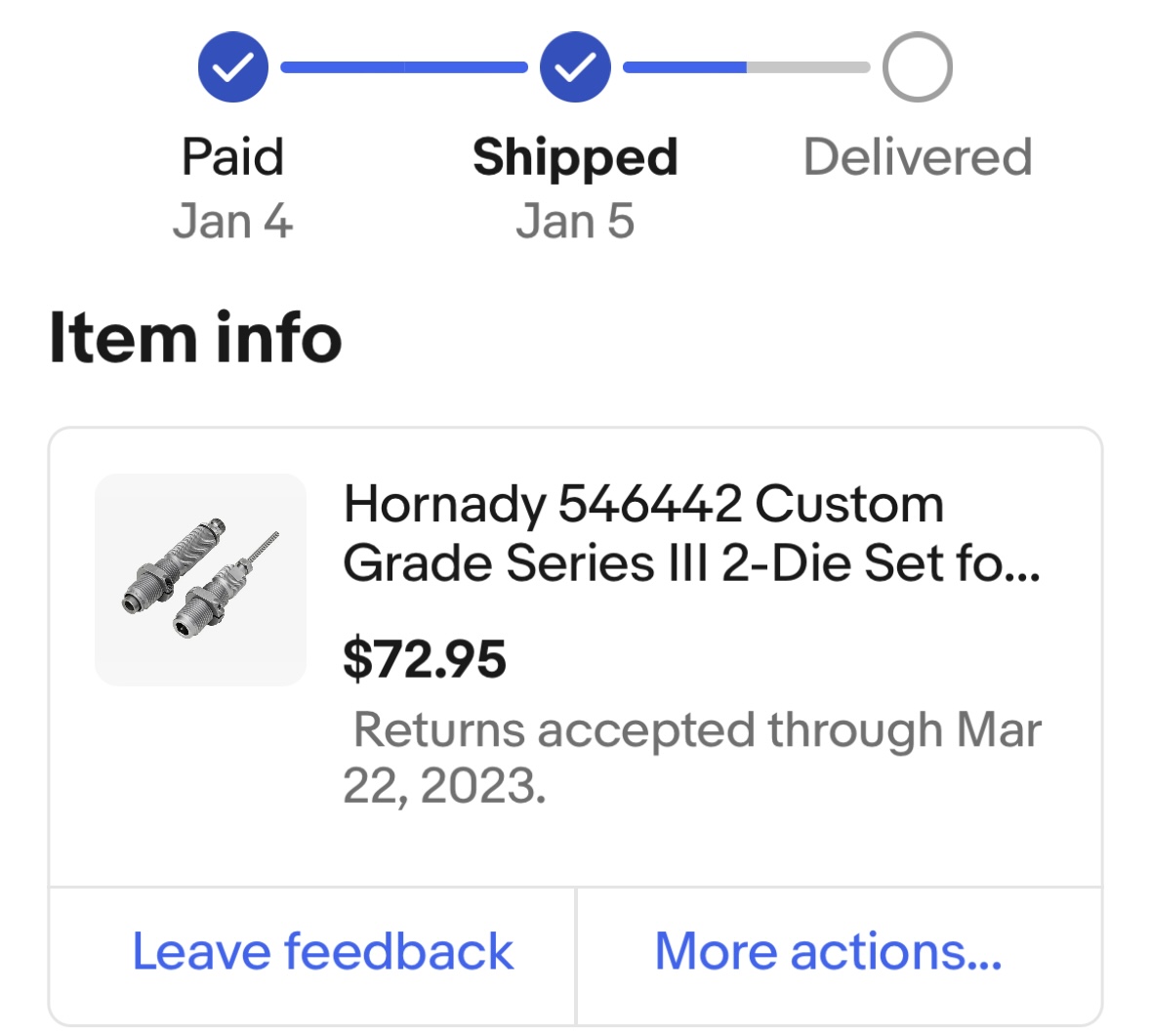The width and height of the screenshot is (1151, 1036).
Task: Select the Delivered step label
Action: pos(918,157)
